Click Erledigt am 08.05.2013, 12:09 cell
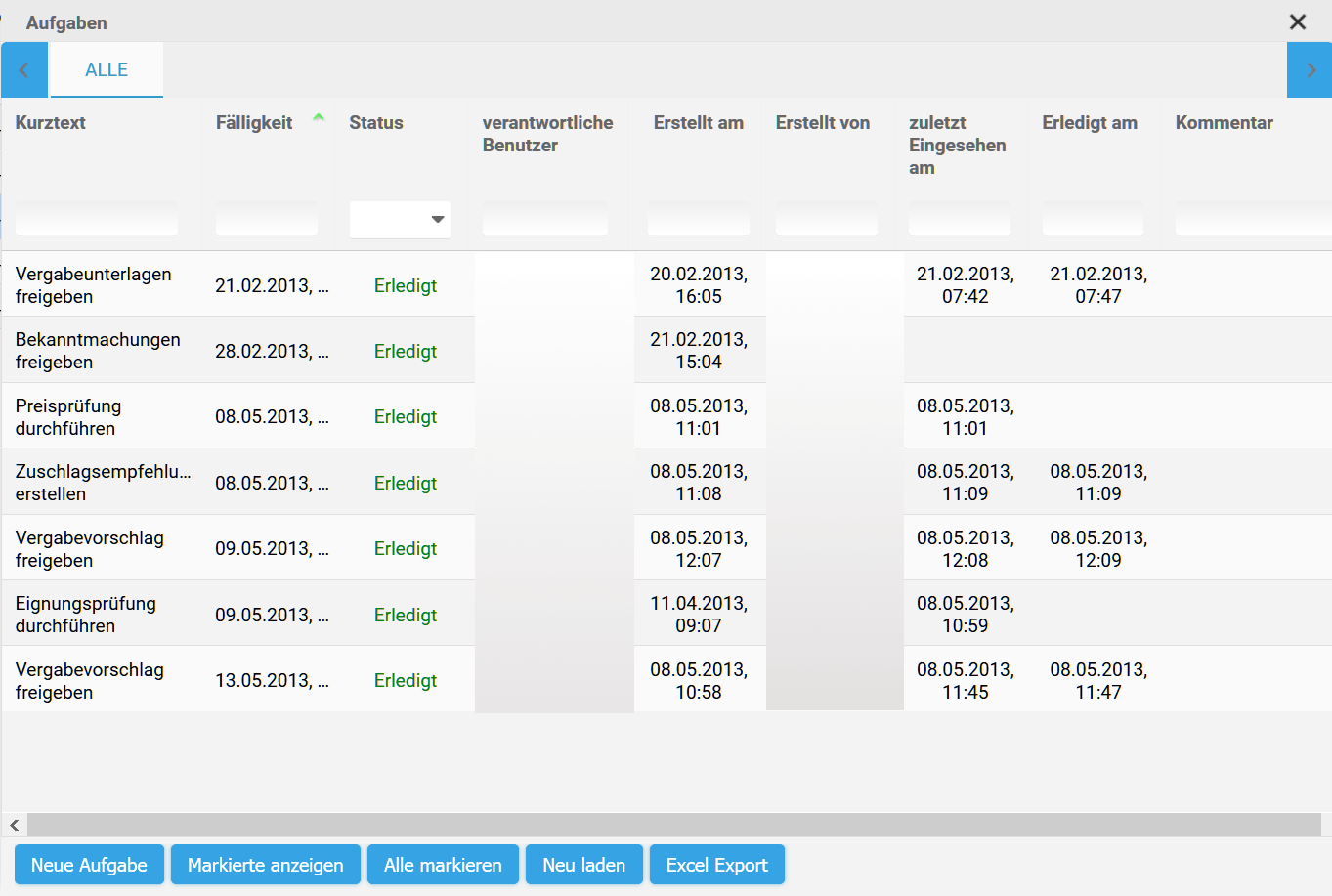Image resolution: width=1332 pixels, height=896 pixels. point(1098,548)
